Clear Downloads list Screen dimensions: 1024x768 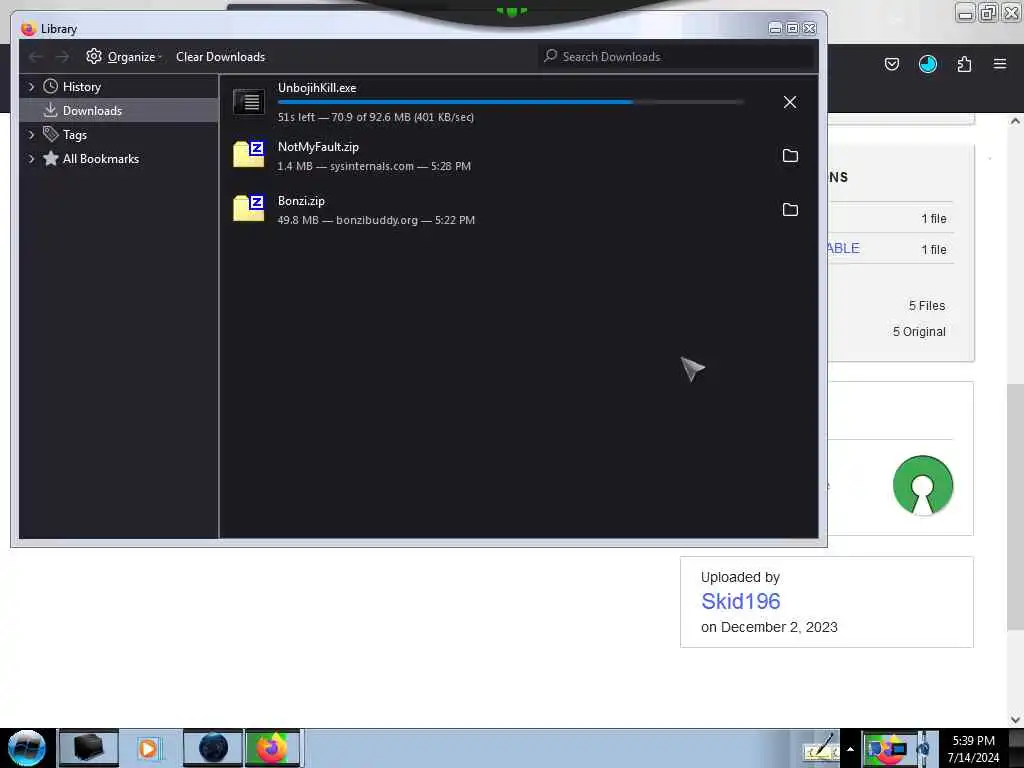pos(220,57)
